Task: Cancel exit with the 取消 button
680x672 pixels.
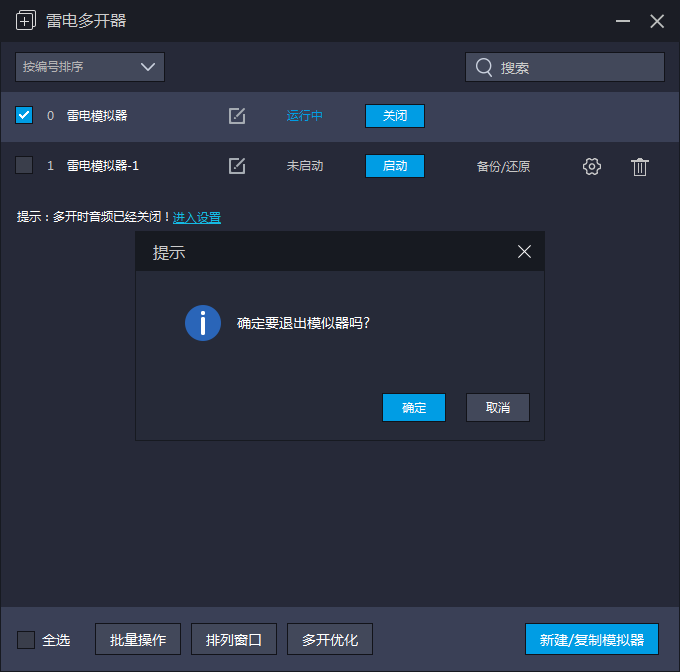Action: 498,408
